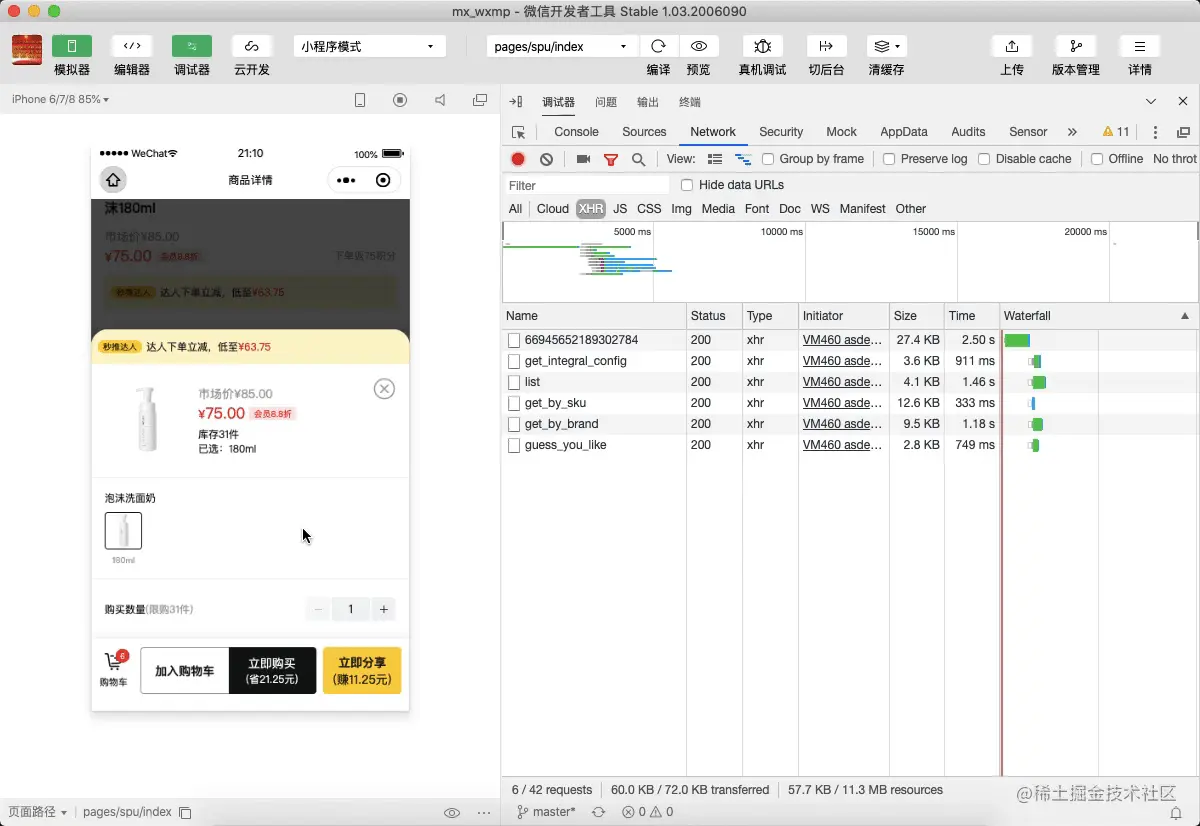Viewport: 1200px width, 826px height.
Task: Enable the Disable cache checkbox
Action: click(x=984, y=159)
